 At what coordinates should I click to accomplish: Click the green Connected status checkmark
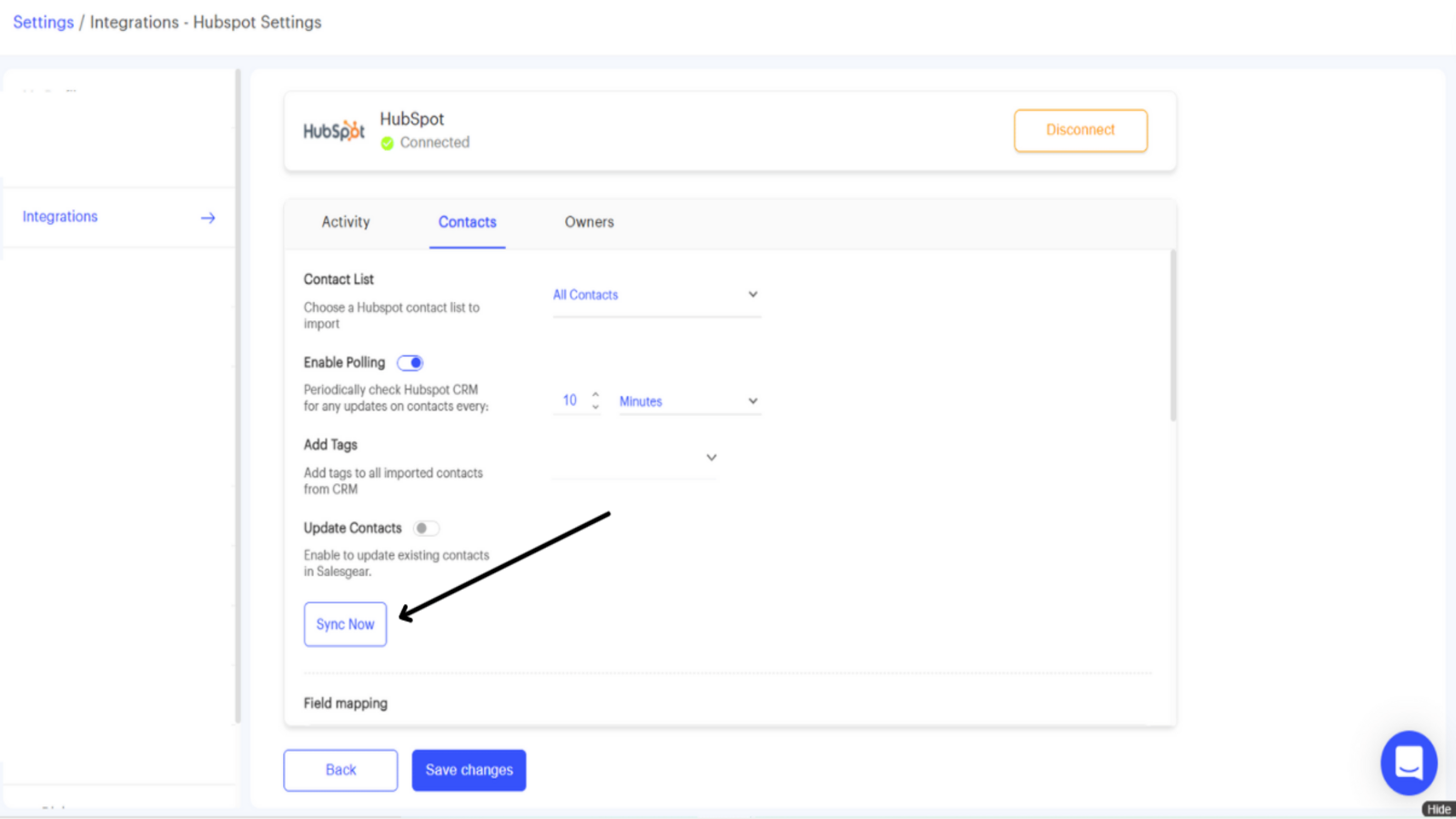[388, 143]
